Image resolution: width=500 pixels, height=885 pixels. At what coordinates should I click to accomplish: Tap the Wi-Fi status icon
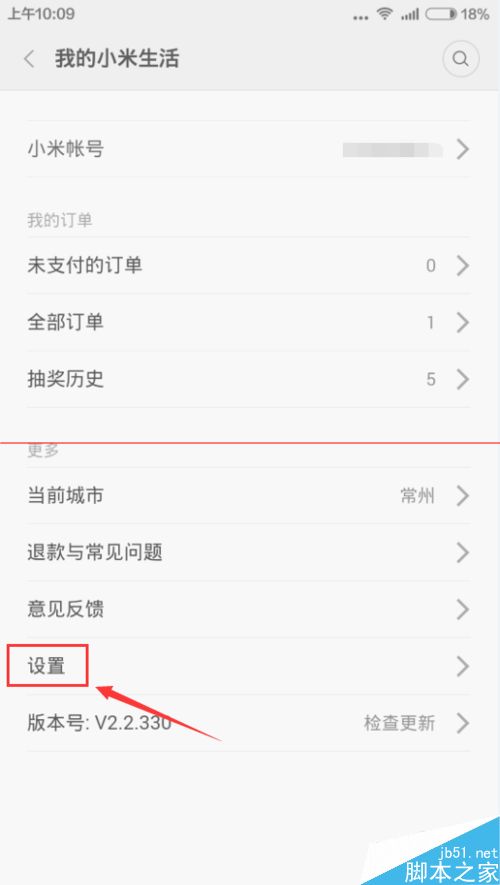click(x=385, y=14)
